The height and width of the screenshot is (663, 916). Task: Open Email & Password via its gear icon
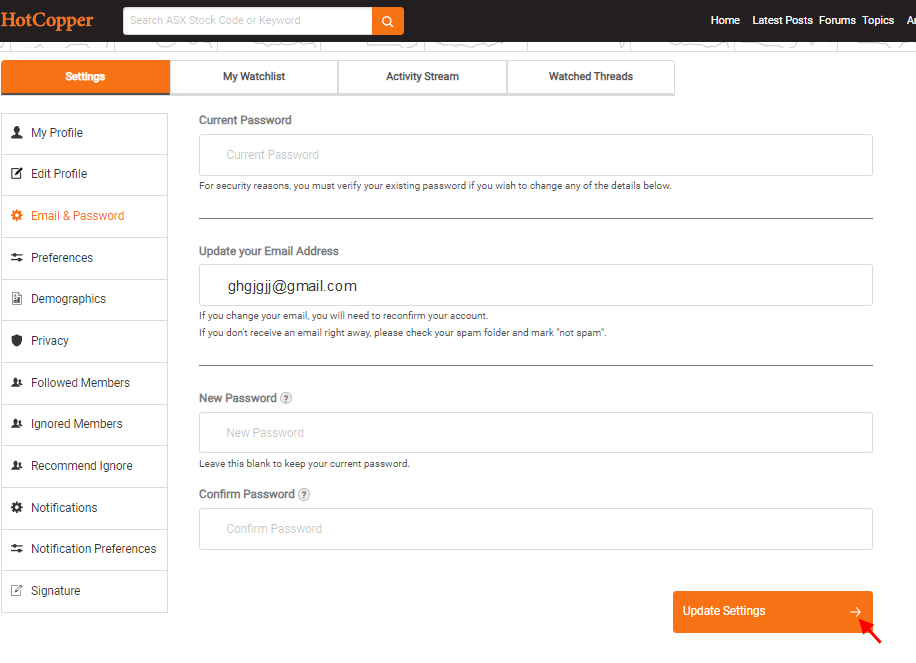(15, 215)
